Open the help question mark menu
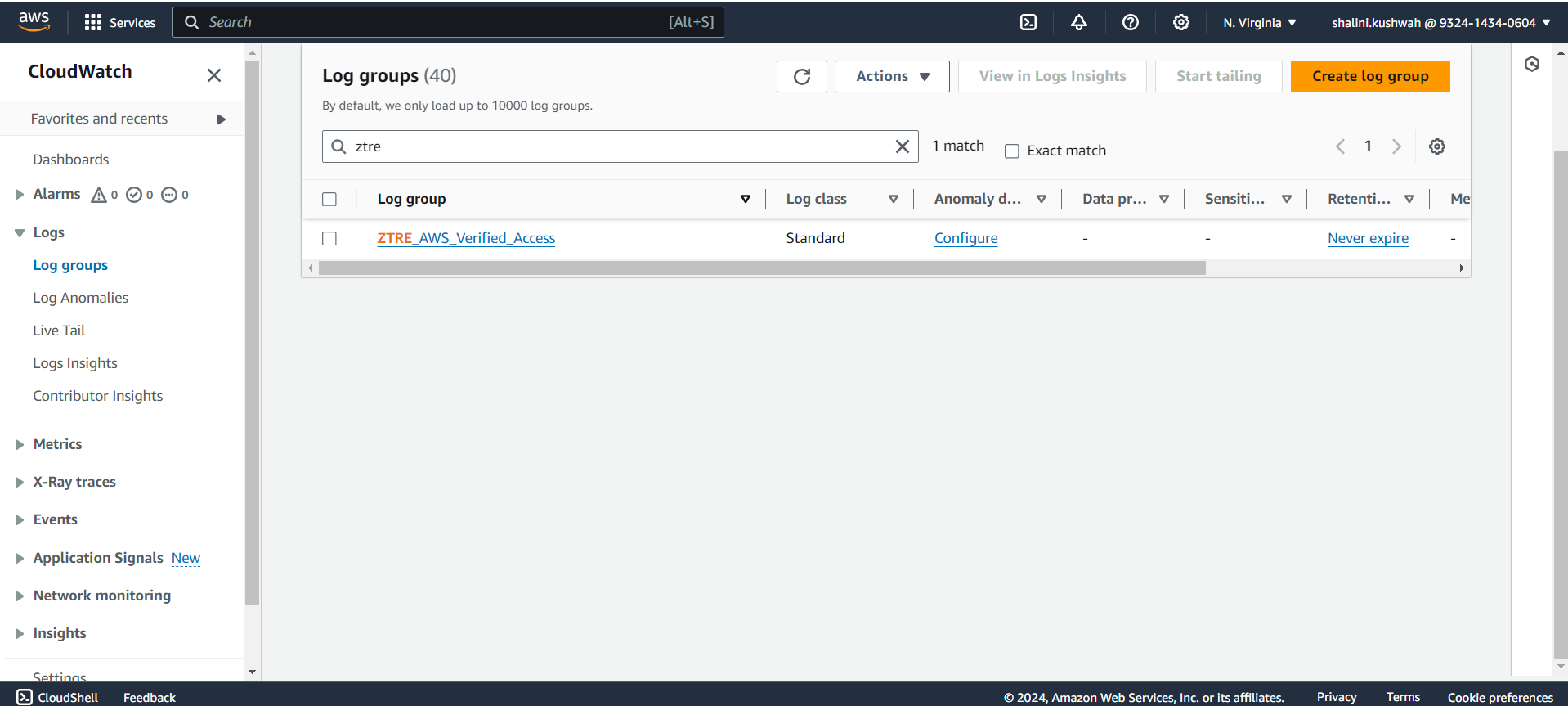The height and width of the screenshot is (706, 1568). coord(1131,22)
